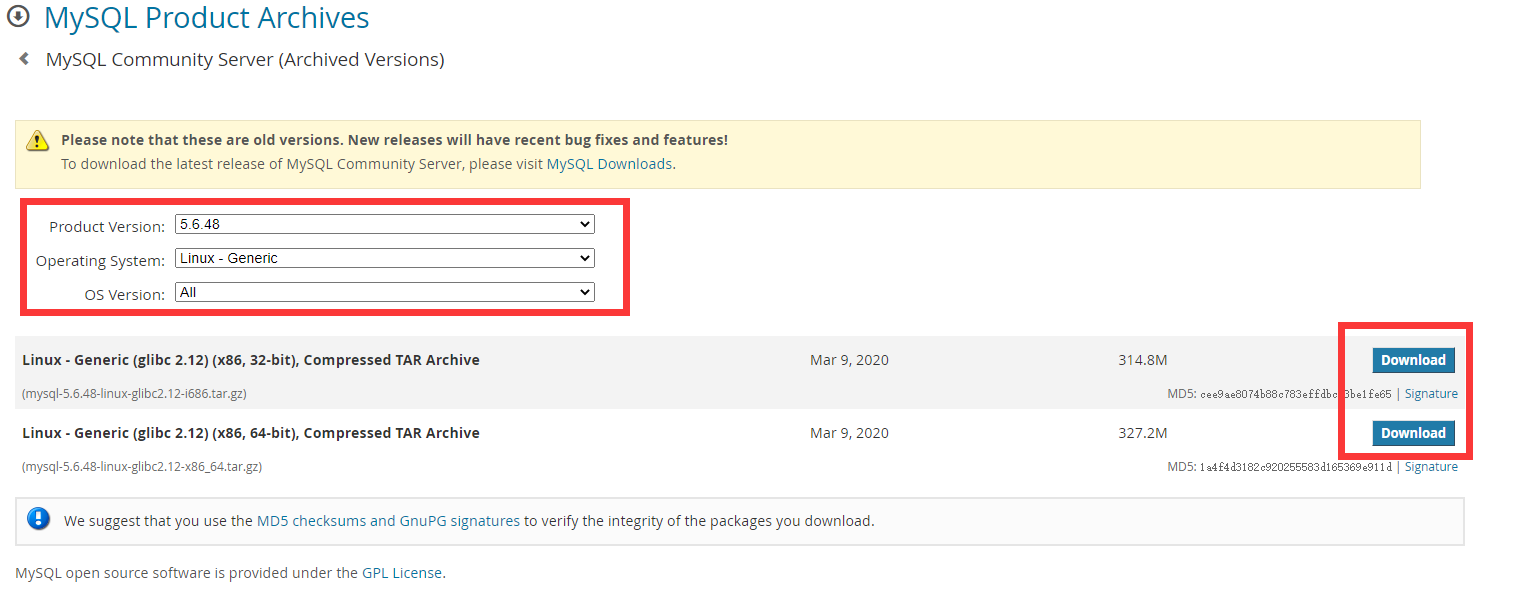Click the back arrow before MySQL Community Server
Screen dimensions: 1516x599
(x=24, y=59)
